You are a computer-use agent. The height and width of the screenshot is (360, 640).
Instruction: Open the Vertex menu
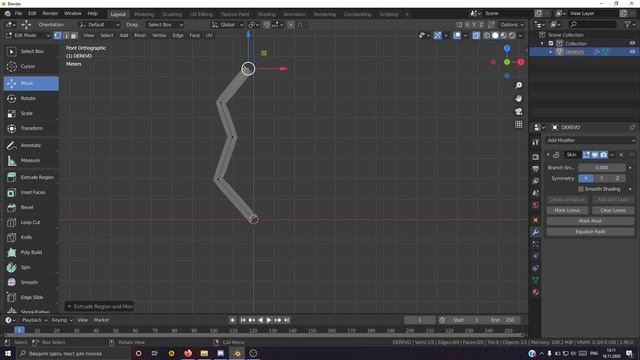(x=159, y=36)
